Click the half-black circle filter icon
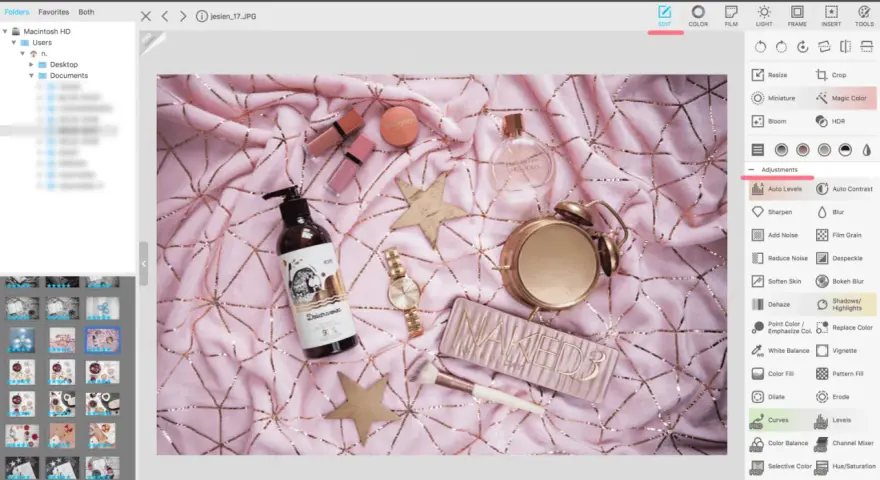This screenshot has height=480, width=880. pos(845,149)
